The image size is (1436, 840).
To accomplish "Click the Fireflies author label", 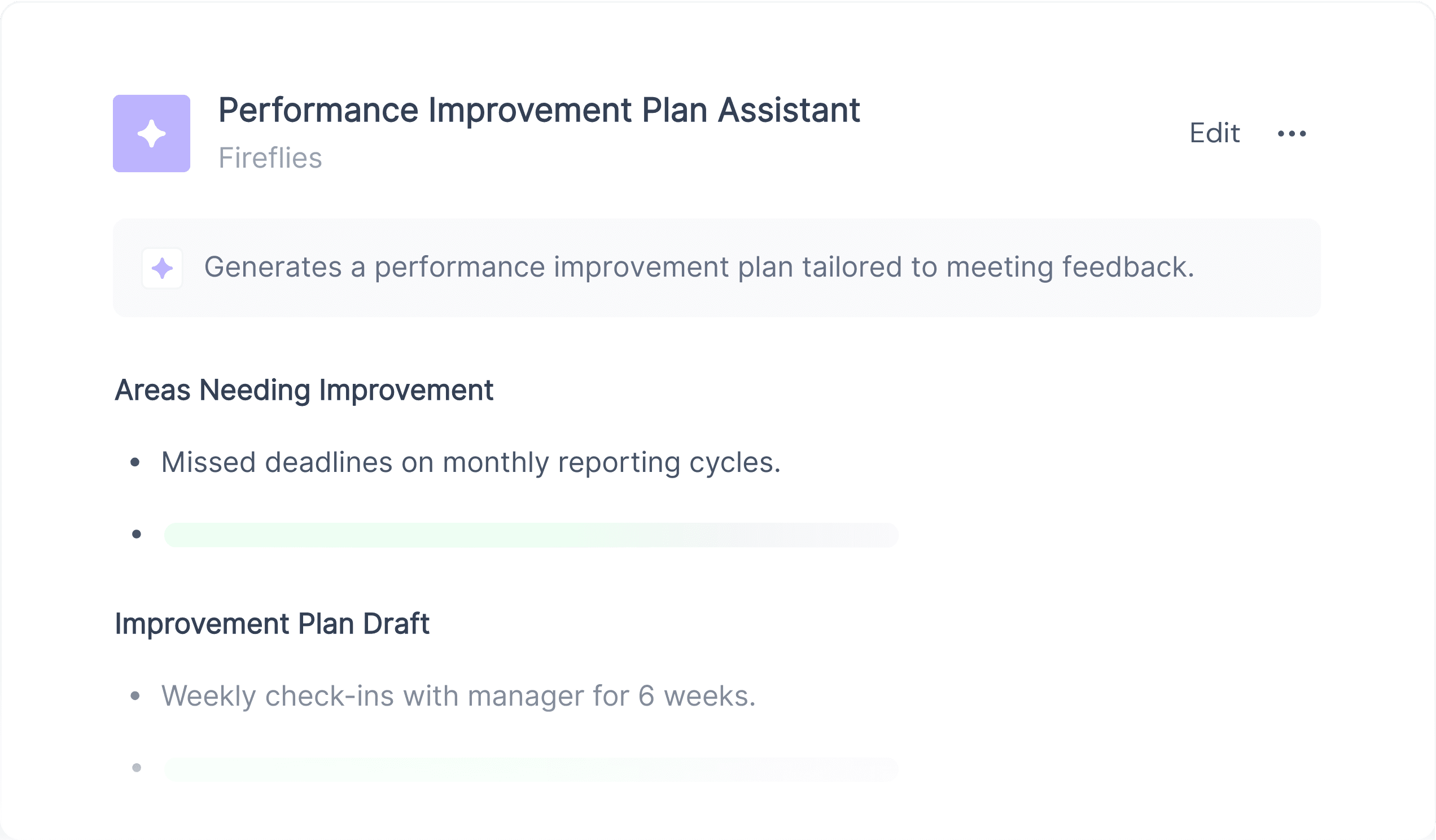I will pos(270,158).
